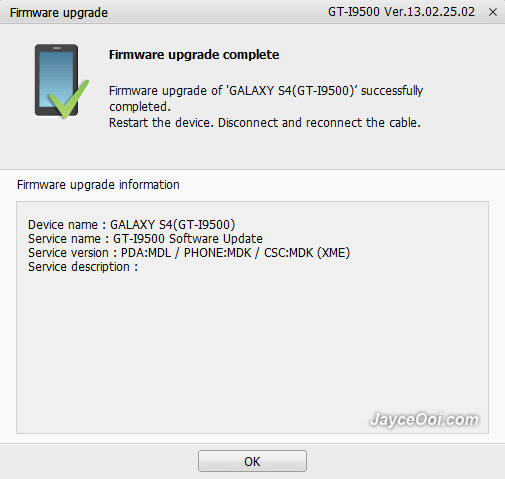Click the CSC:MDK (XME) text
The width and height of the screenshot is (505, 479).
[x=307, y=253]
